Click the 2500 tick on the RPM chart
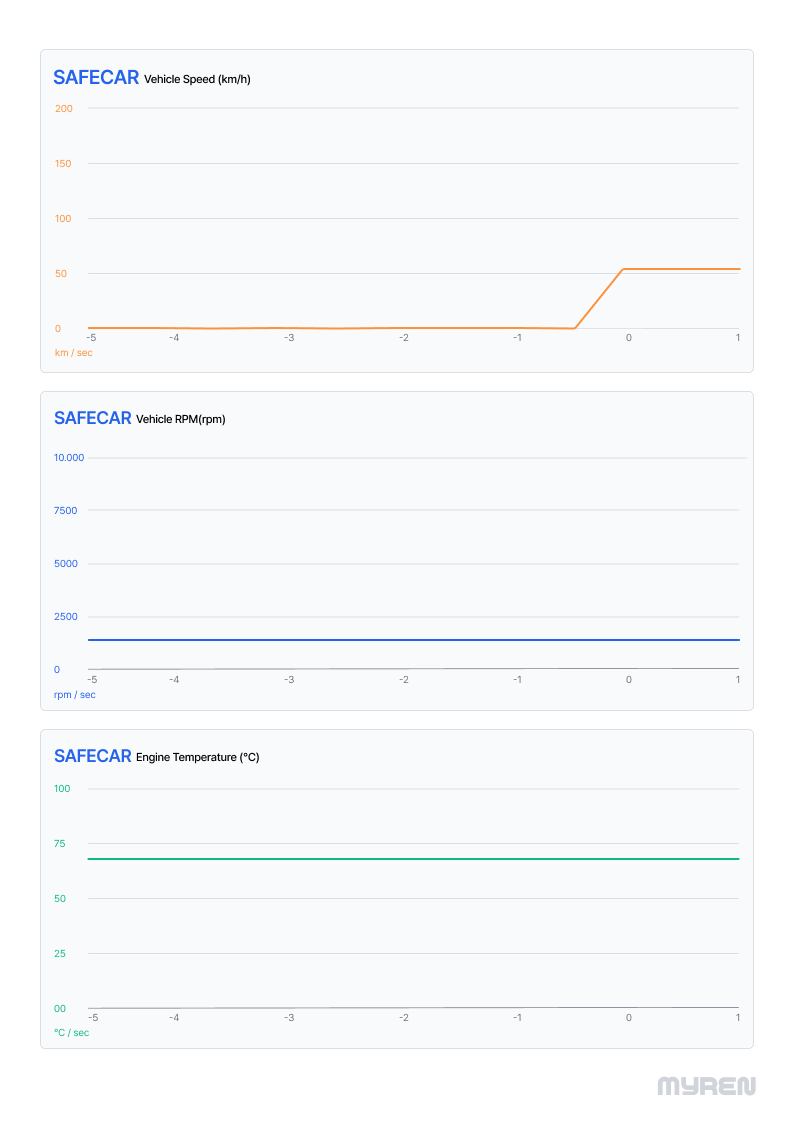Screen dimensions: 795x1123 (x=66, y=617)
